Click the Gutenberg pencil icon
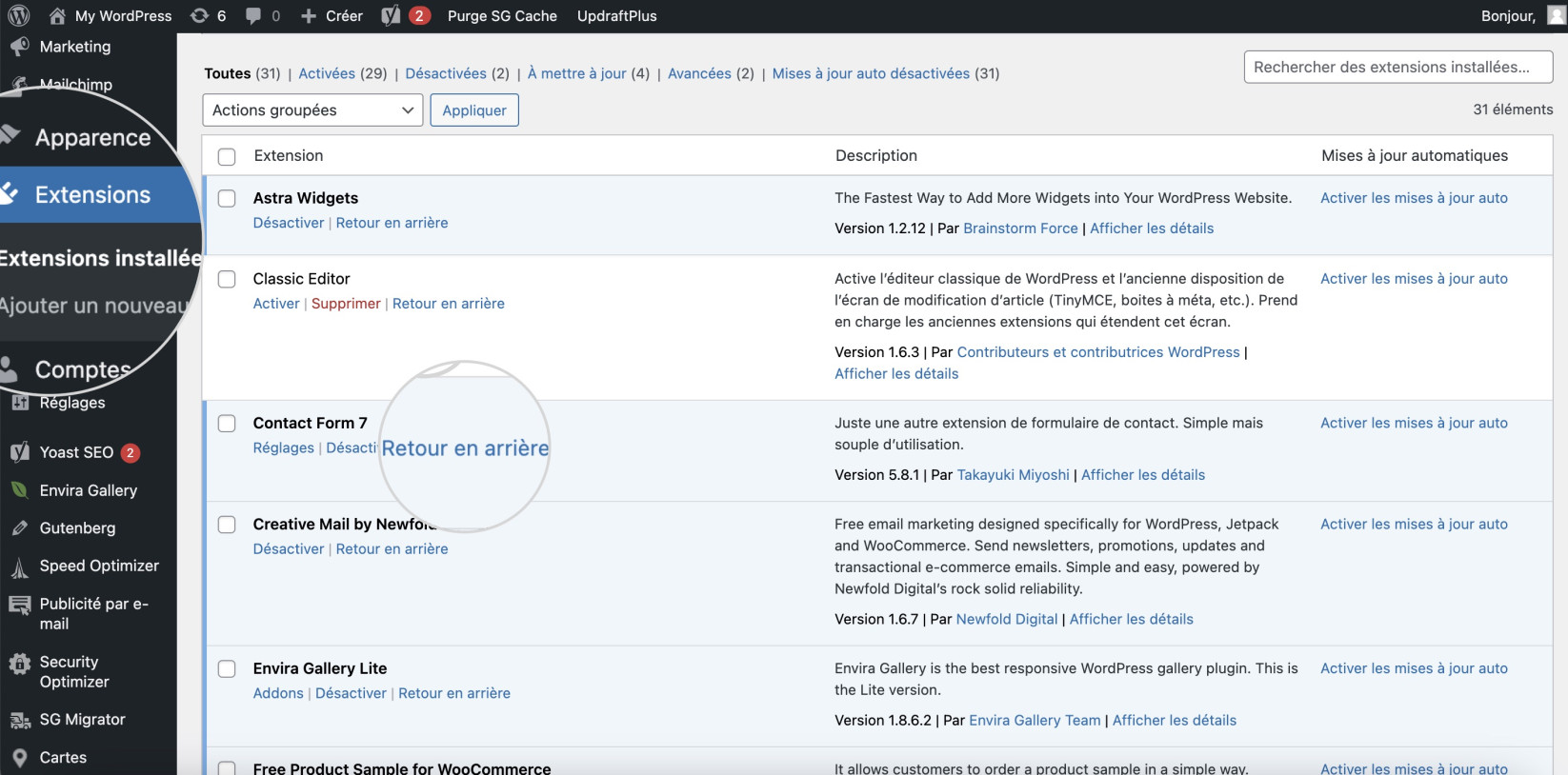 coord(19,528)
